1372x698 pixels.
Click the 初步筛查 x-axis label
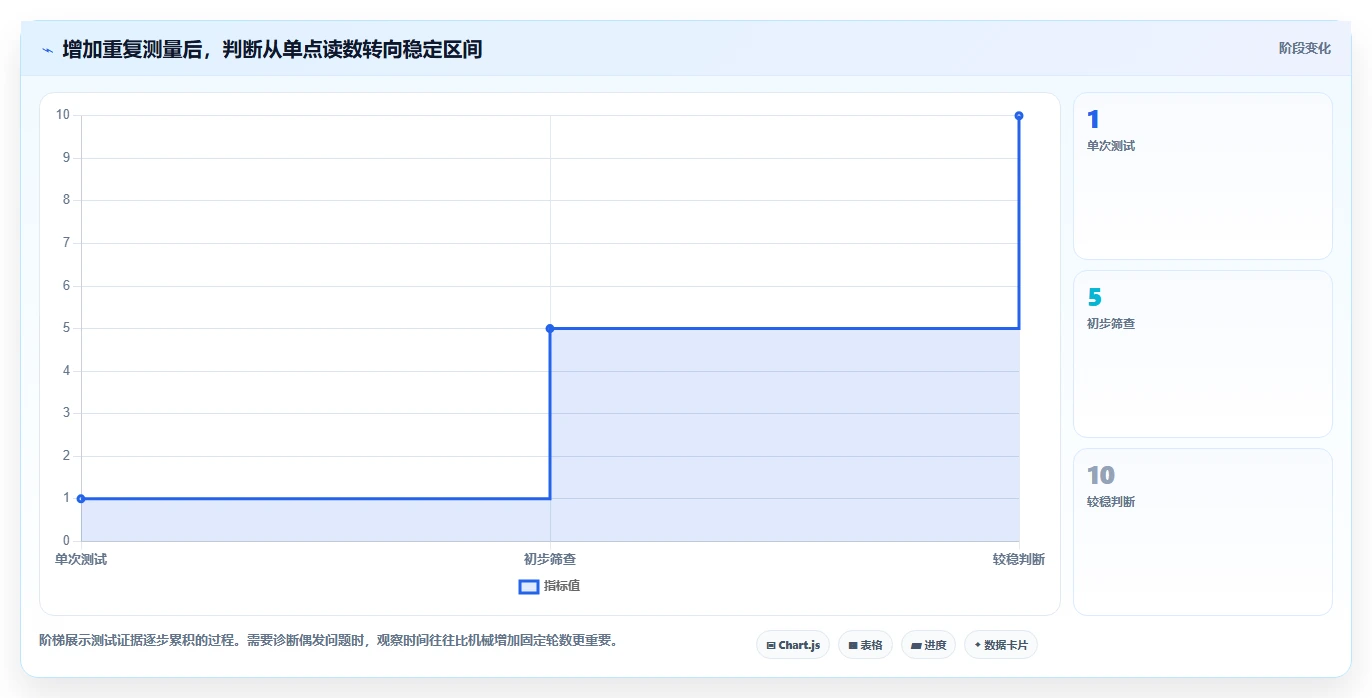[550, 559]
